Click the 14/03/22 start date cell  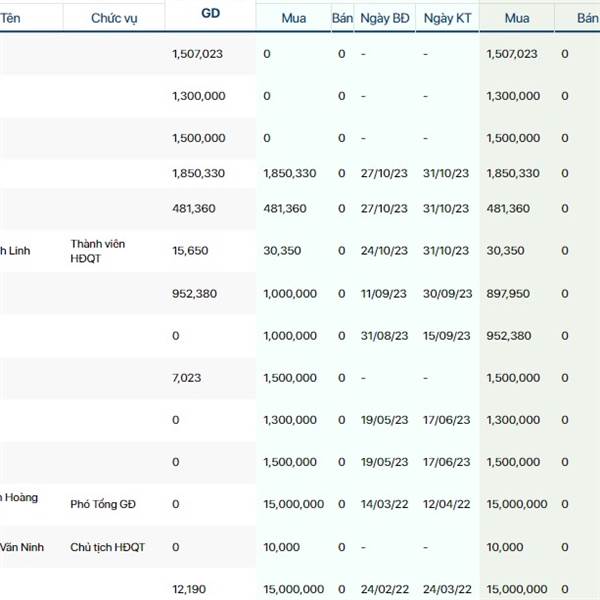[x=384, y=504]
